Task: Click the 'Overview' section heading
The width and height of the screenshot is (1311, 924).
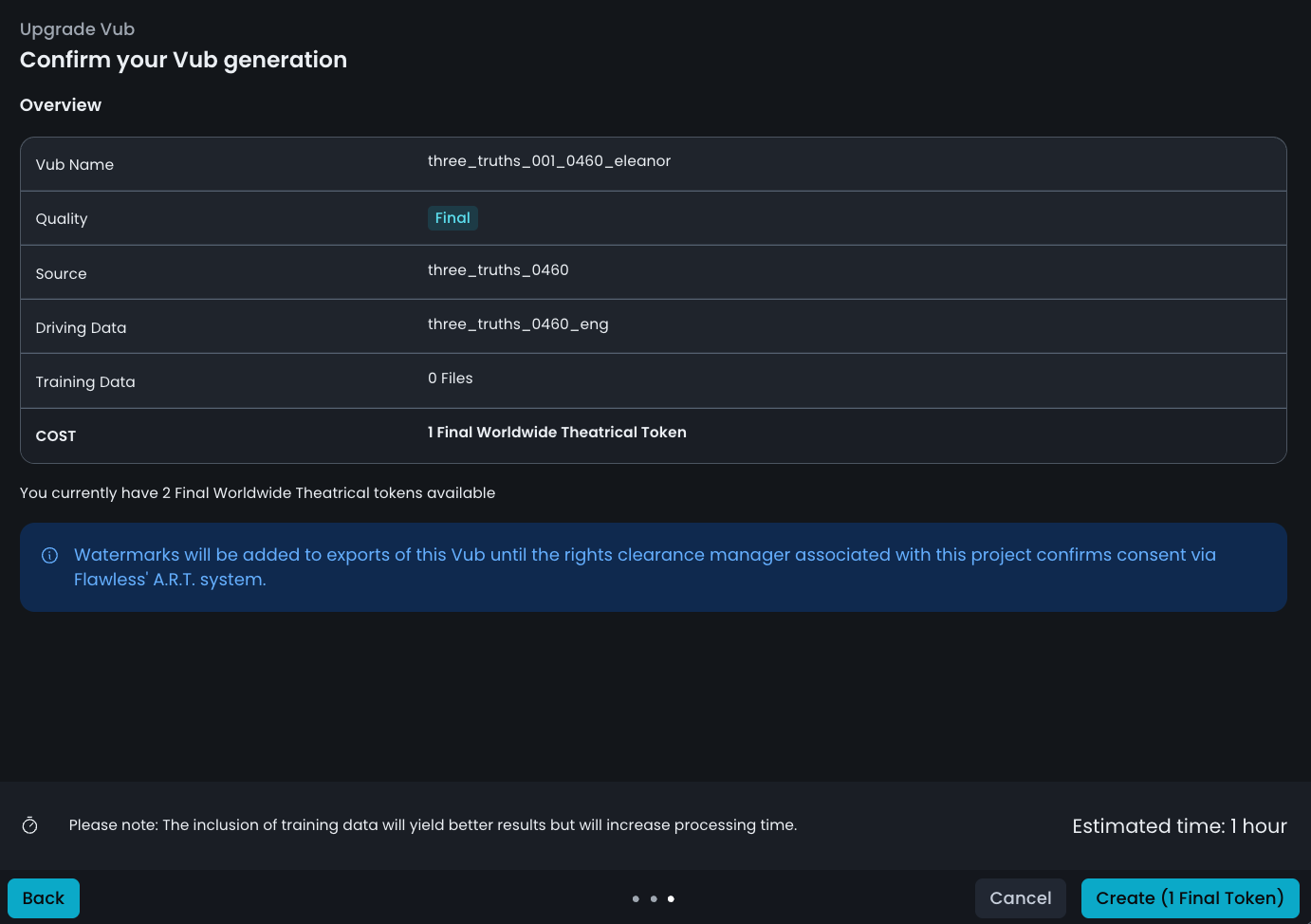Action: coord(61,105)
